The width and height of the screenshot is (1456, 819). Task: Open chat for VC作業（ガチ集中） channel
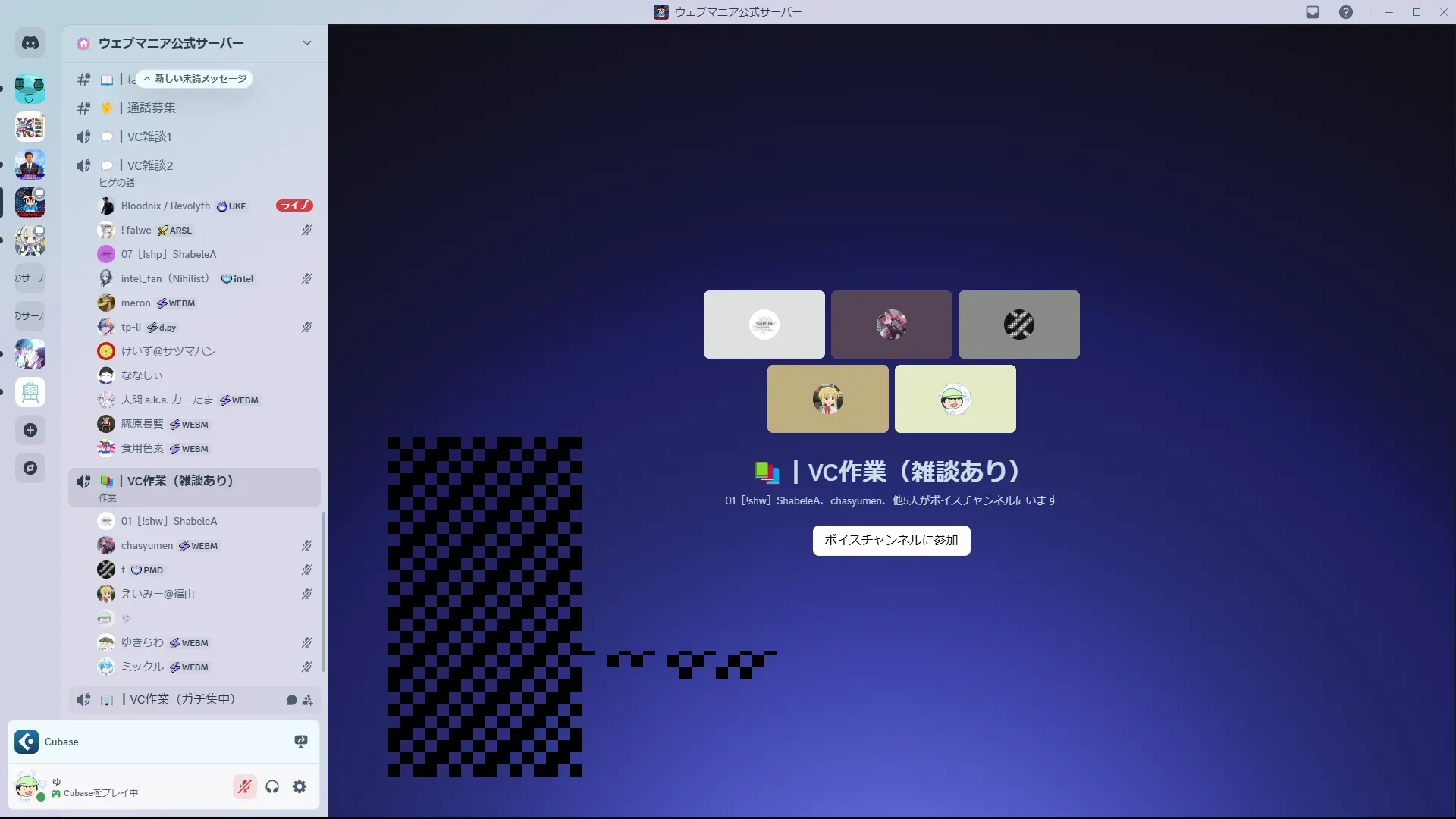coord(291,700)
